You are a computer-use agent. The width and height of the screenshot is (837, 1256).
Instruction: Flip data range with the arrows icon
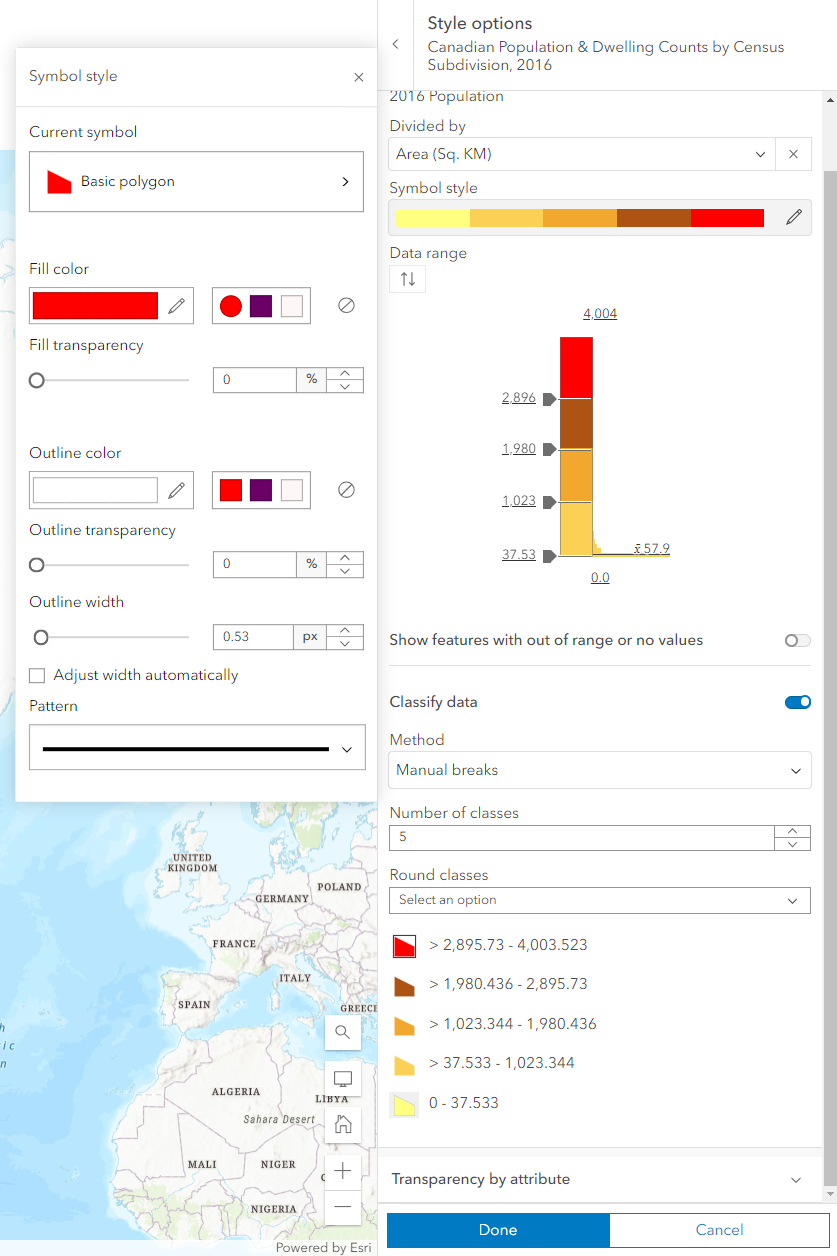pyautogui.click(x=408, y=279)
